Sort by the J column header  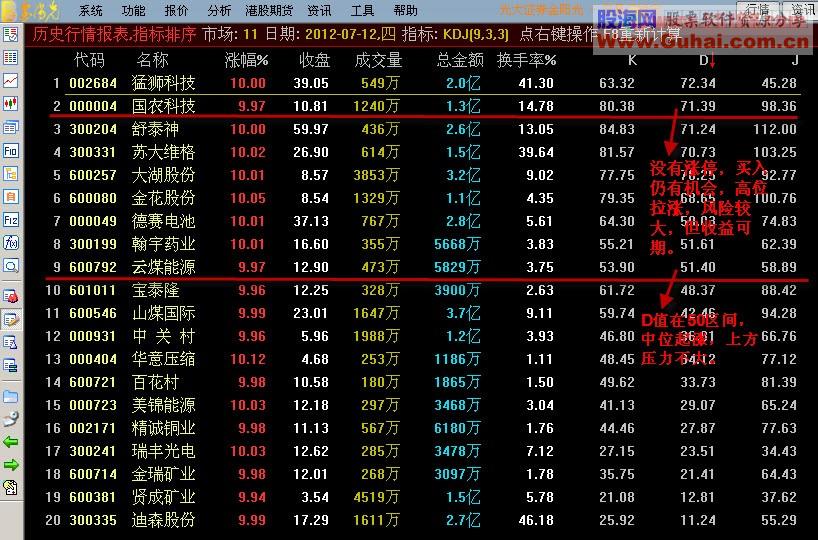pos(795,61)
